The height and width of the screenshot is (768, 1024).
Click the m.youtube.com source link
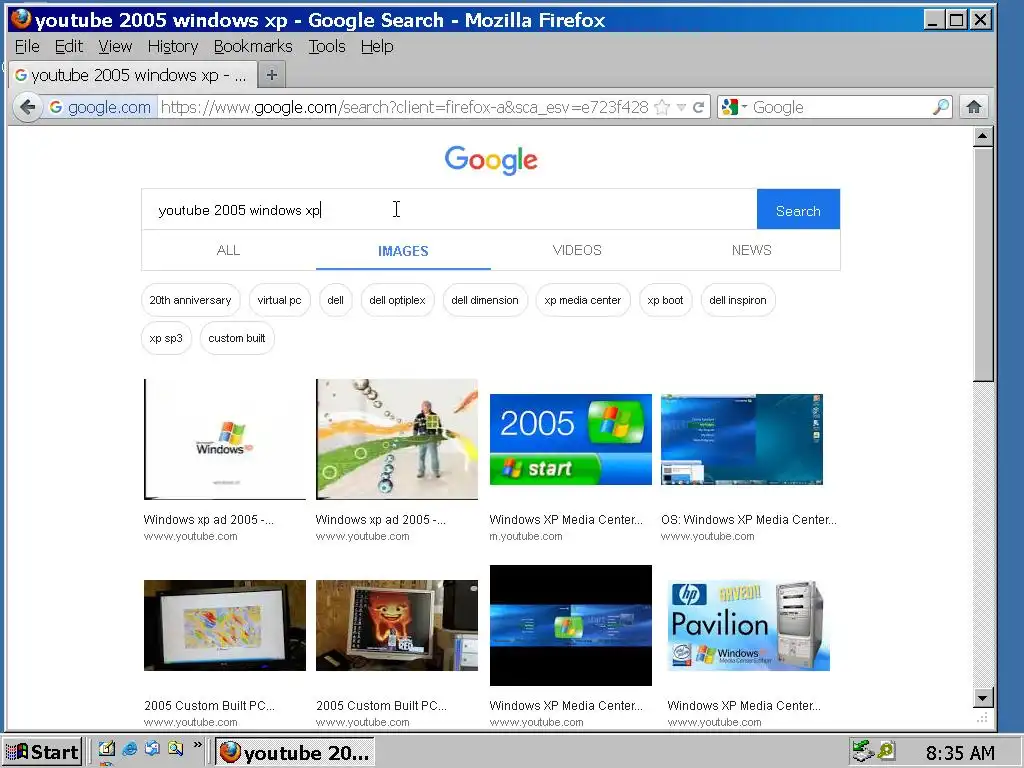point(526,536)
